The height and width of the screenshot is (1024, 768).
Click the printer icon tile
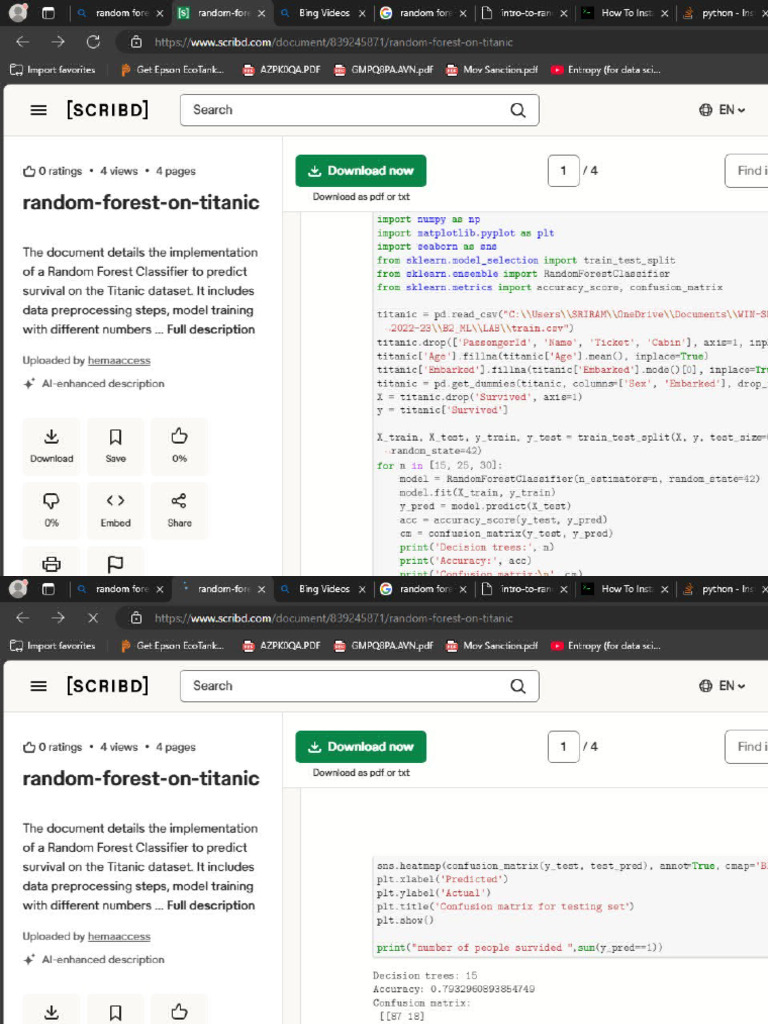click(52, 563)
